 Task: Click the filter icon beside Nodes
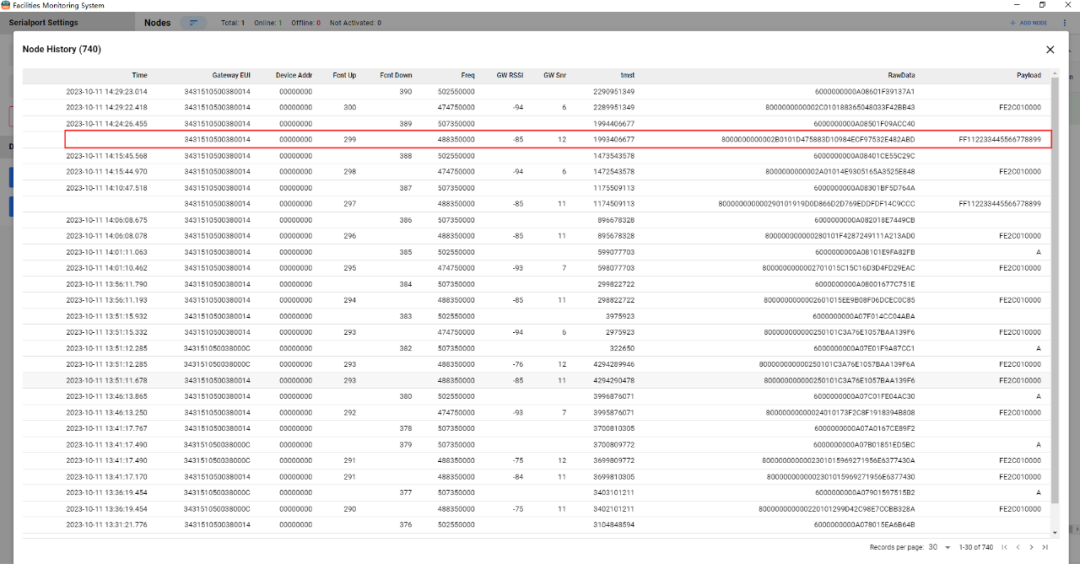point(194,22)
